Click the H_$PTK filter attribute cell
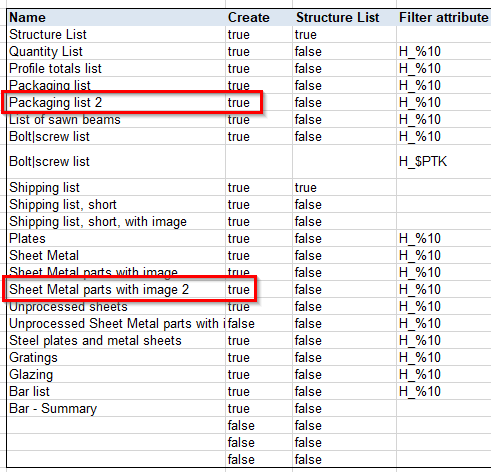 click(x=444, y=162)
